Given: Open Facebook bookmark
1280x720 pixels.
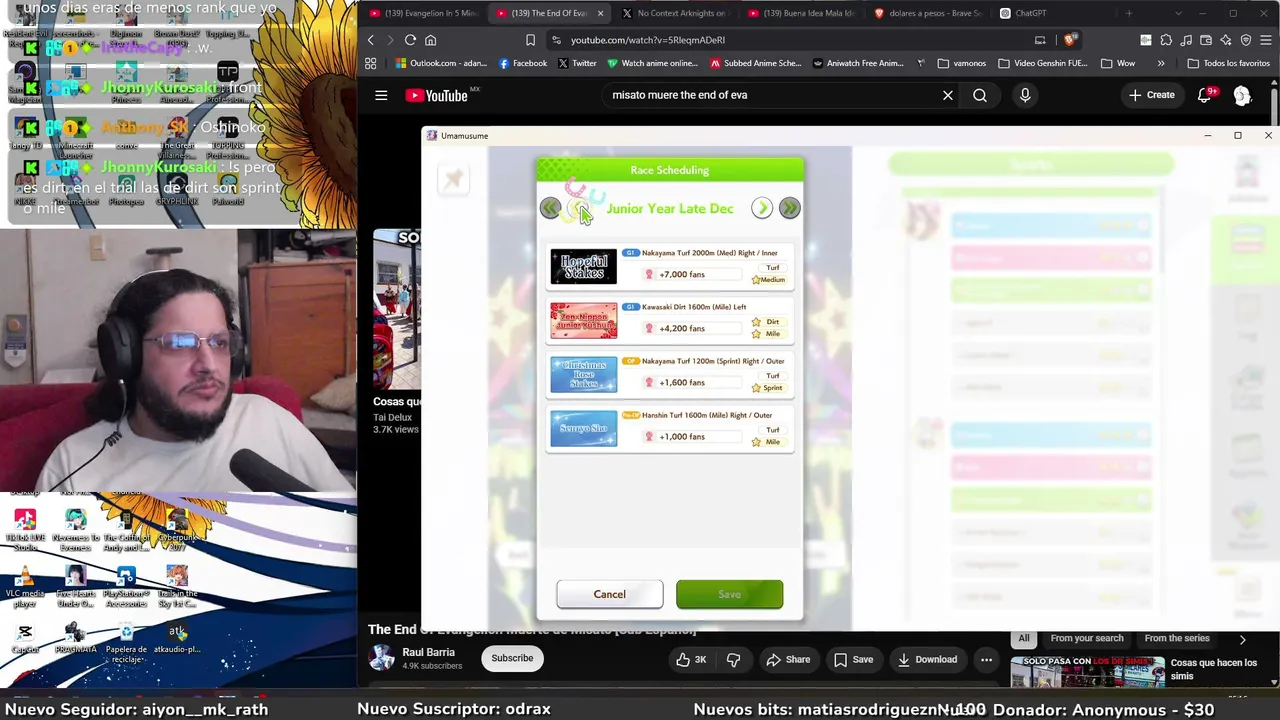Looking at the screenshot, I should pos(522,63).
